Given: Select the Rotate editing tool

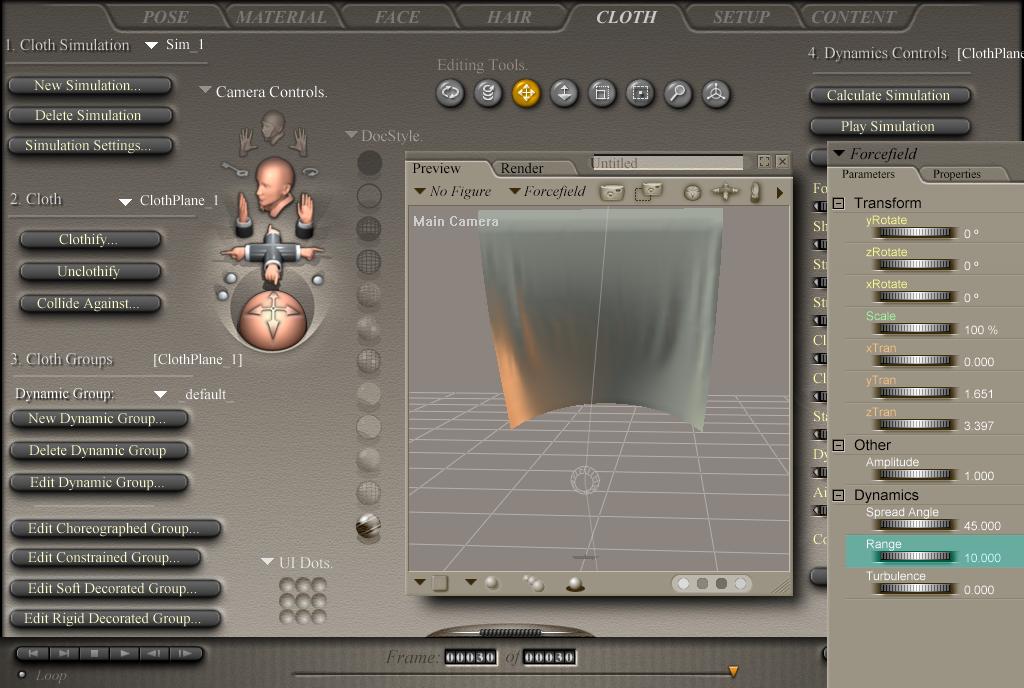Looking at the screenshot, I should (x=450, y=94).
